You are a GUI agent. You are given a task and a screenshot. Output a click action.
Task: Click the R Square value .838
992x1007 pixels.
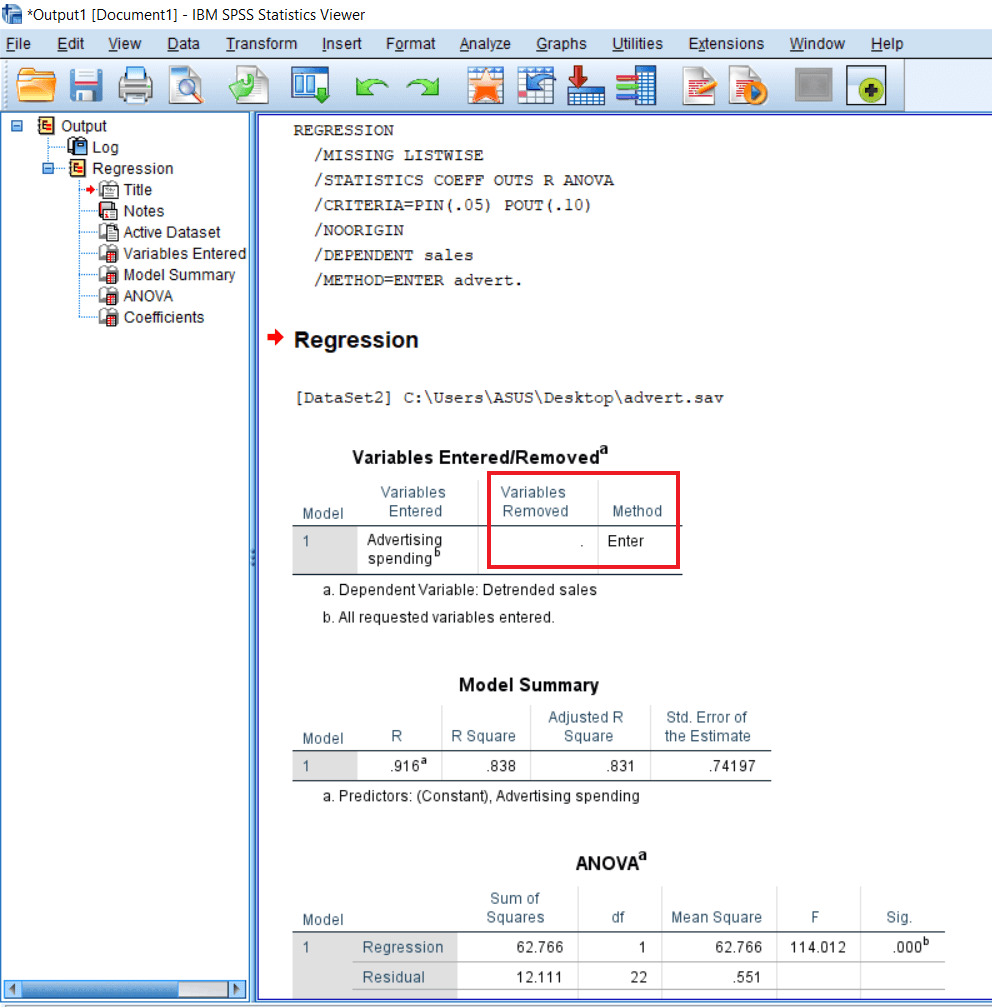pyautogui.click(x=501, y=766)
